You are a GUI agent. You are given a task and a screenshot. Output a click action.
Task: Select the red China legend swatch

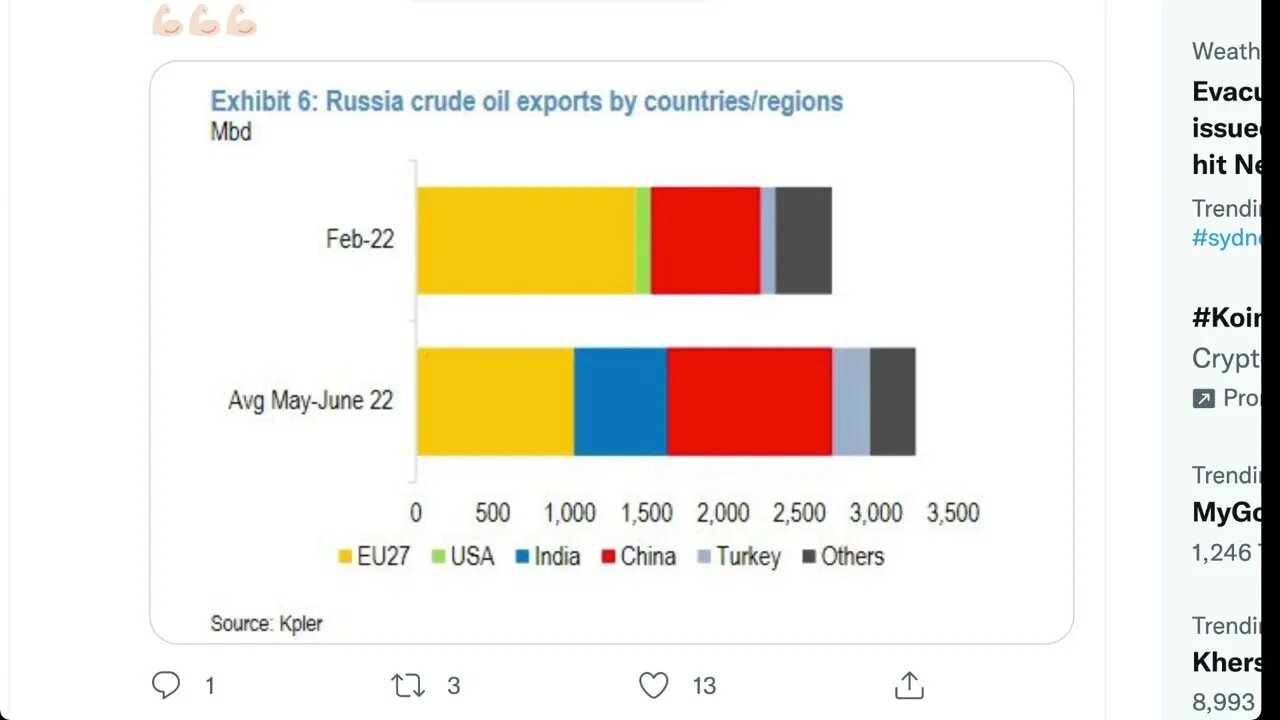coord(608,557)
